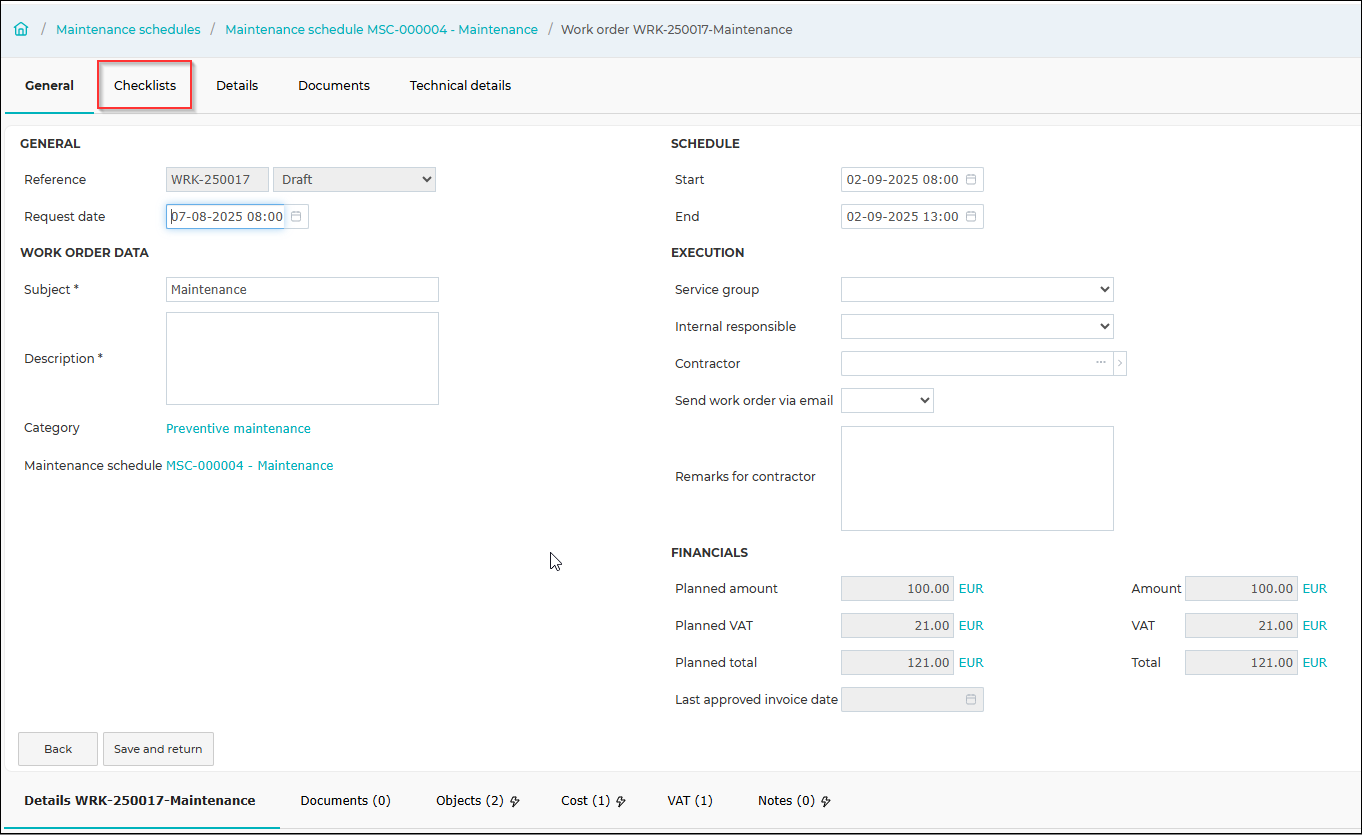Click the Contractor lookup ellipsis icon
Image resolution: width=1362 pixels, height=835 pixels.
[x=1101, y=363]
